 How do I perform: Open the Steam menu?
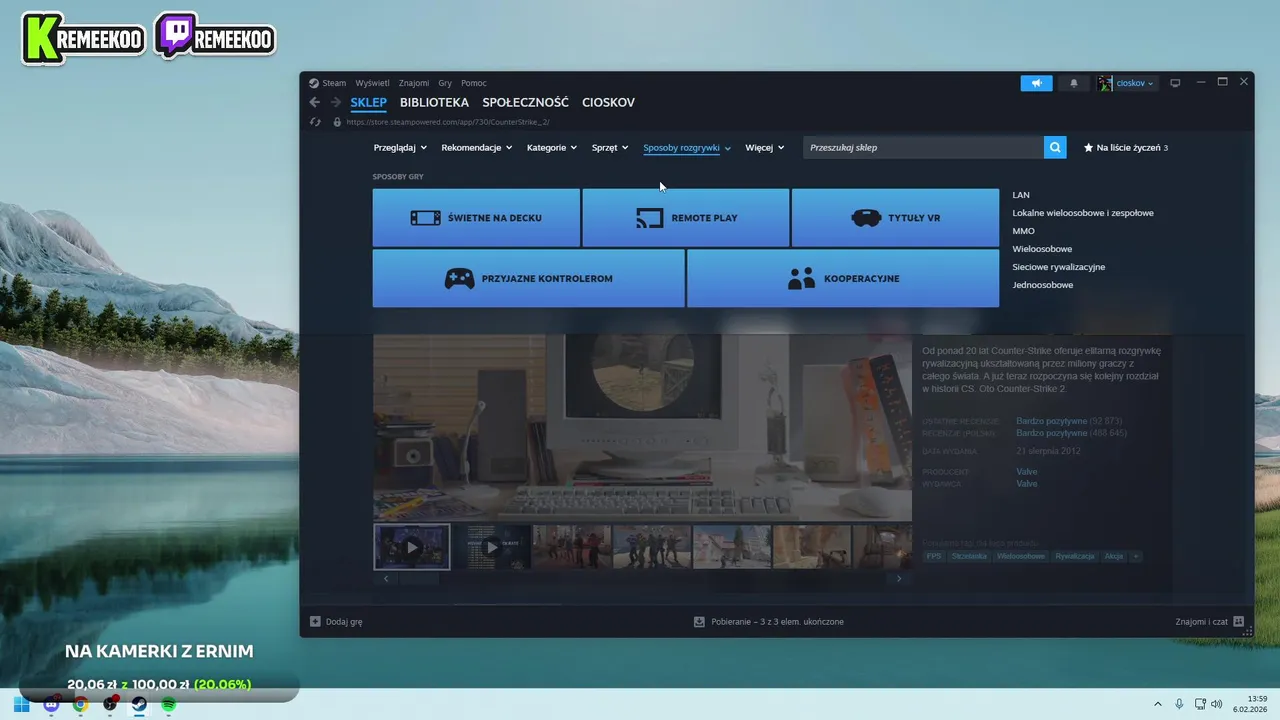click(327, 83)
